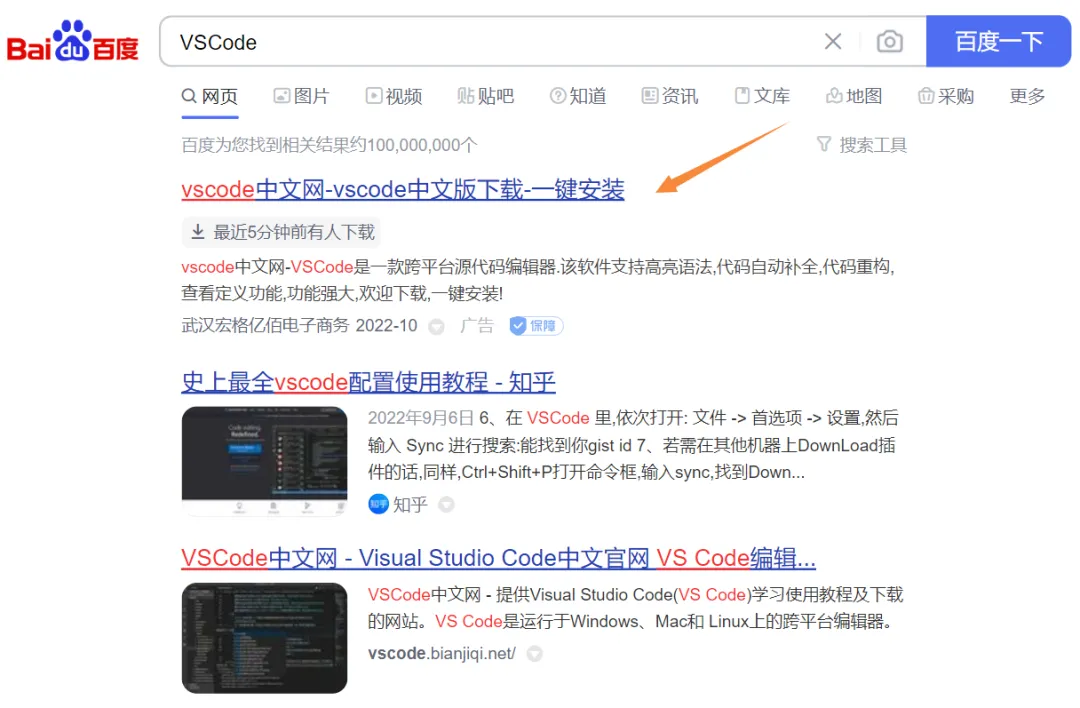Image resolution: width=1080 pixels, height=708 pixels.
Task: Click the 知乎 source avatar icon
Action: [378, 505]
